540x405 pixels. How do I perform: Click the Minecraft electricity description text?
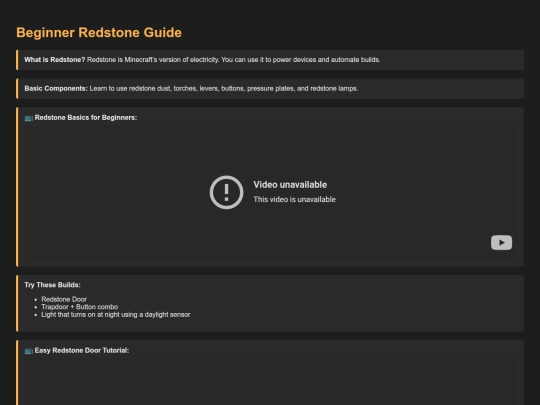[x=233, y=60]
